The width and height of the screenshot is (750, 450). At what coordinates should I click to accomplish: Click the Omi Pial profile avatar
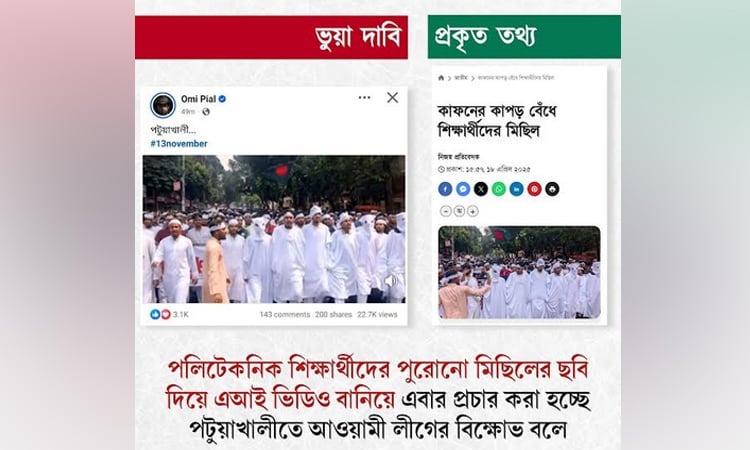coord(163,105)
